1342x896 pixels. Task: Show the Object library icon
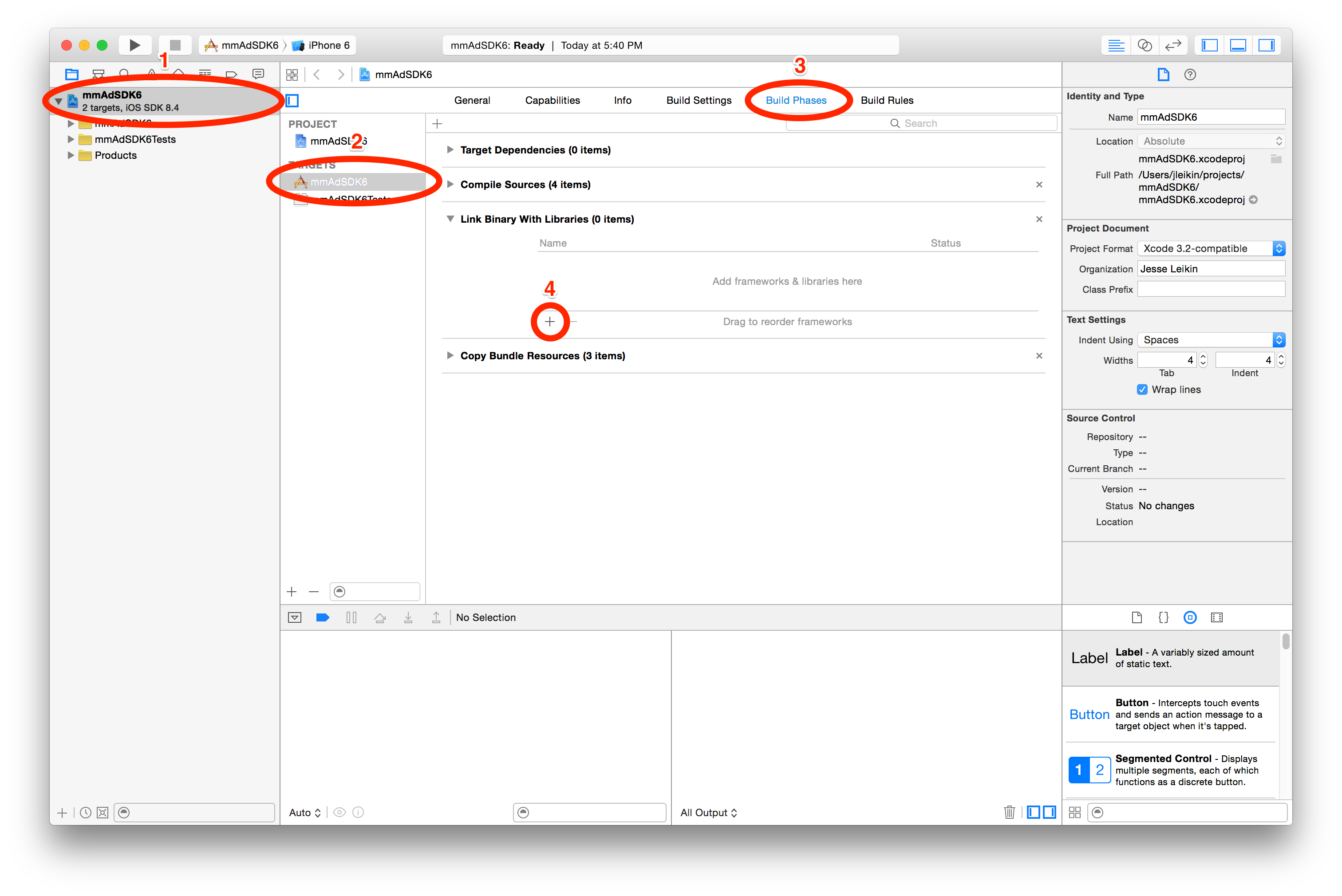(x=1190, y=617)
